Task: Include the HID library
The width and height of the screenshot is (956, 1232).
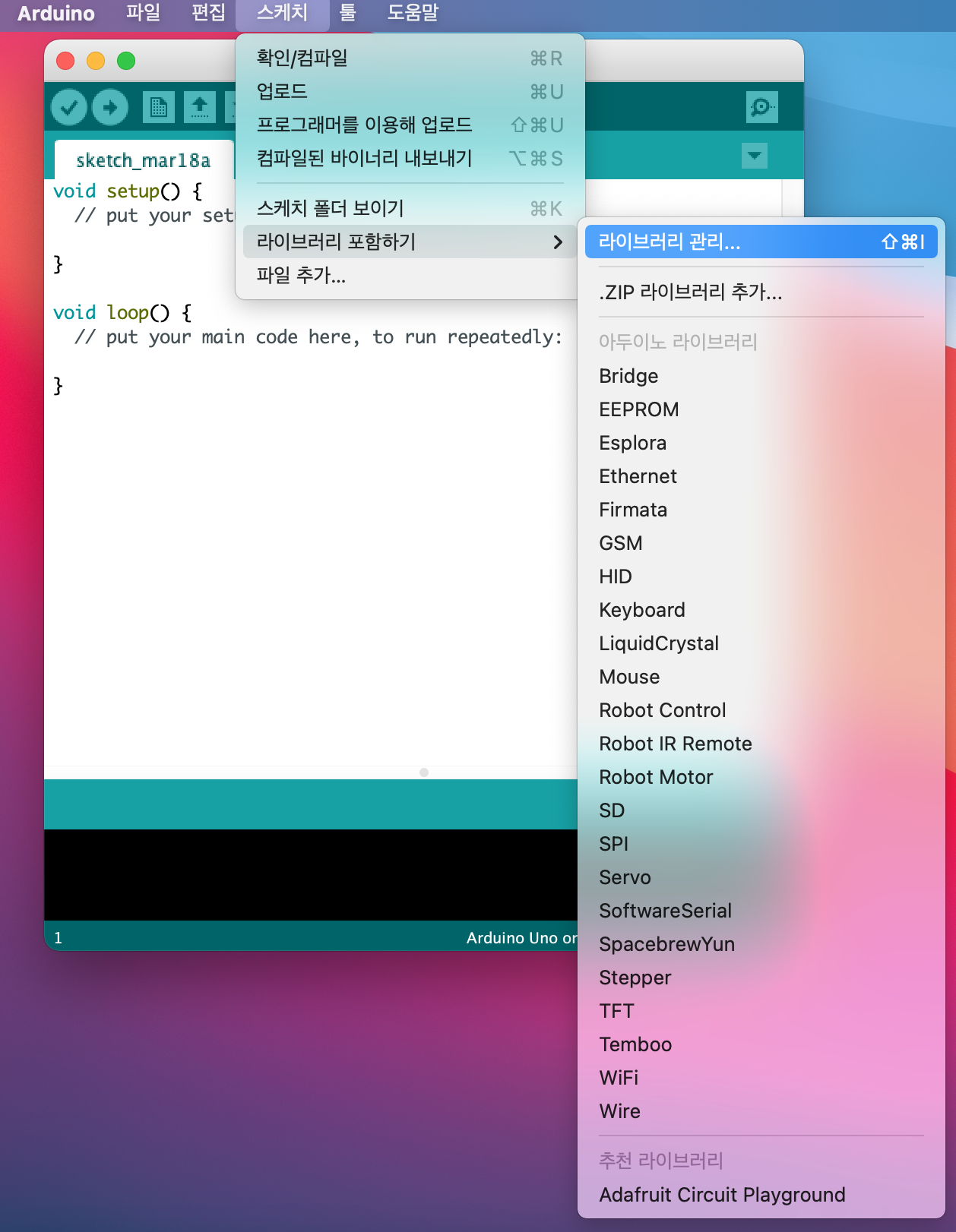Action: point(761,577)
